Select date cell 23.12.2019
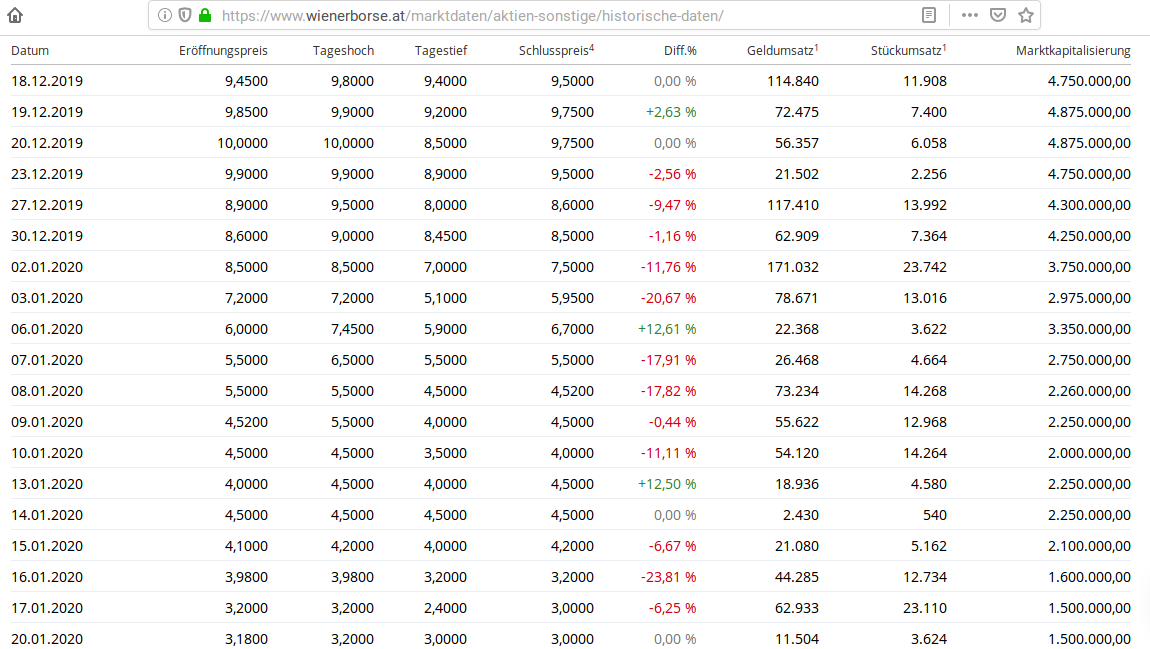 pyautogui.click(x=47, y=175)
